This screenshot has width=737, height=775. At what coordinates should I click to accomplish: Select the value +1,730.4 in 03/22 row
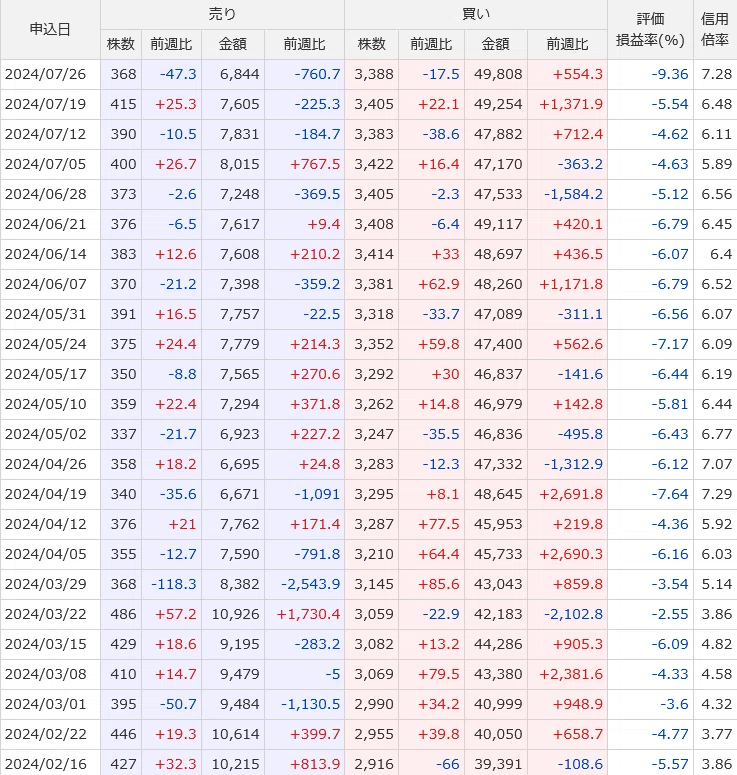tap(304, 614)
